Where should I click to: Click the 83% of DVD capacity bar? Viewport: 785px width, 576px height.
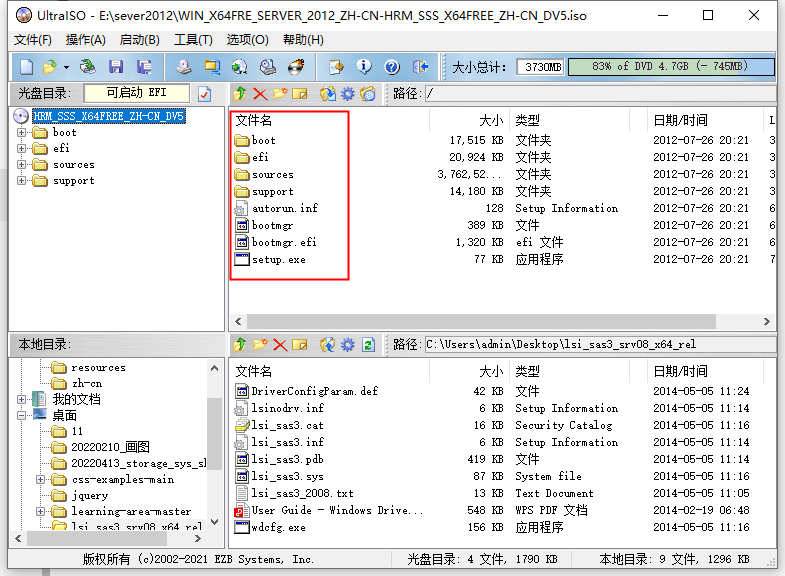click(671, 67)
